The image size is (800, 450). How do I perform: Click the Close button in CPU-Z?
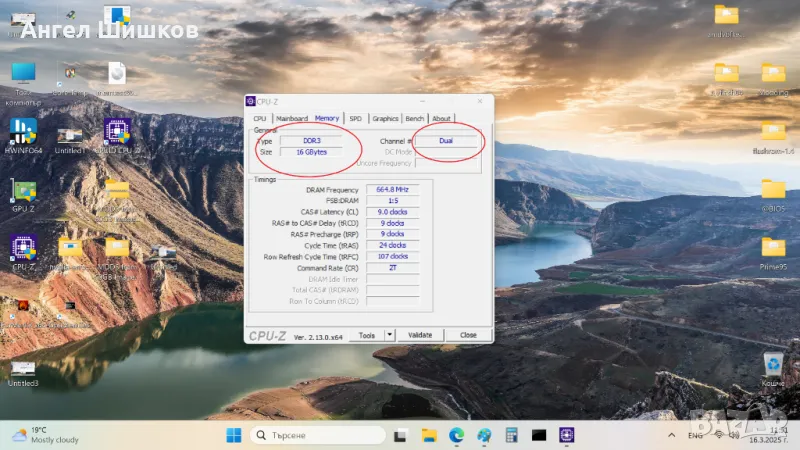[x=467, y=335]
